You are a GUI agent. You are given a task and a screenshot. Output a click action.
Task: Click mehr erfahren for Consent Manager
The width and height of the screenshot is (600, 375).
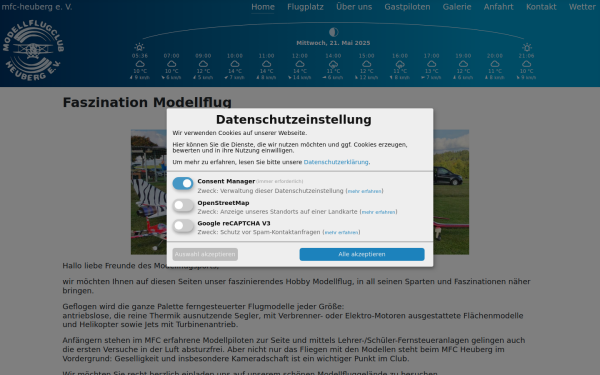365,191
